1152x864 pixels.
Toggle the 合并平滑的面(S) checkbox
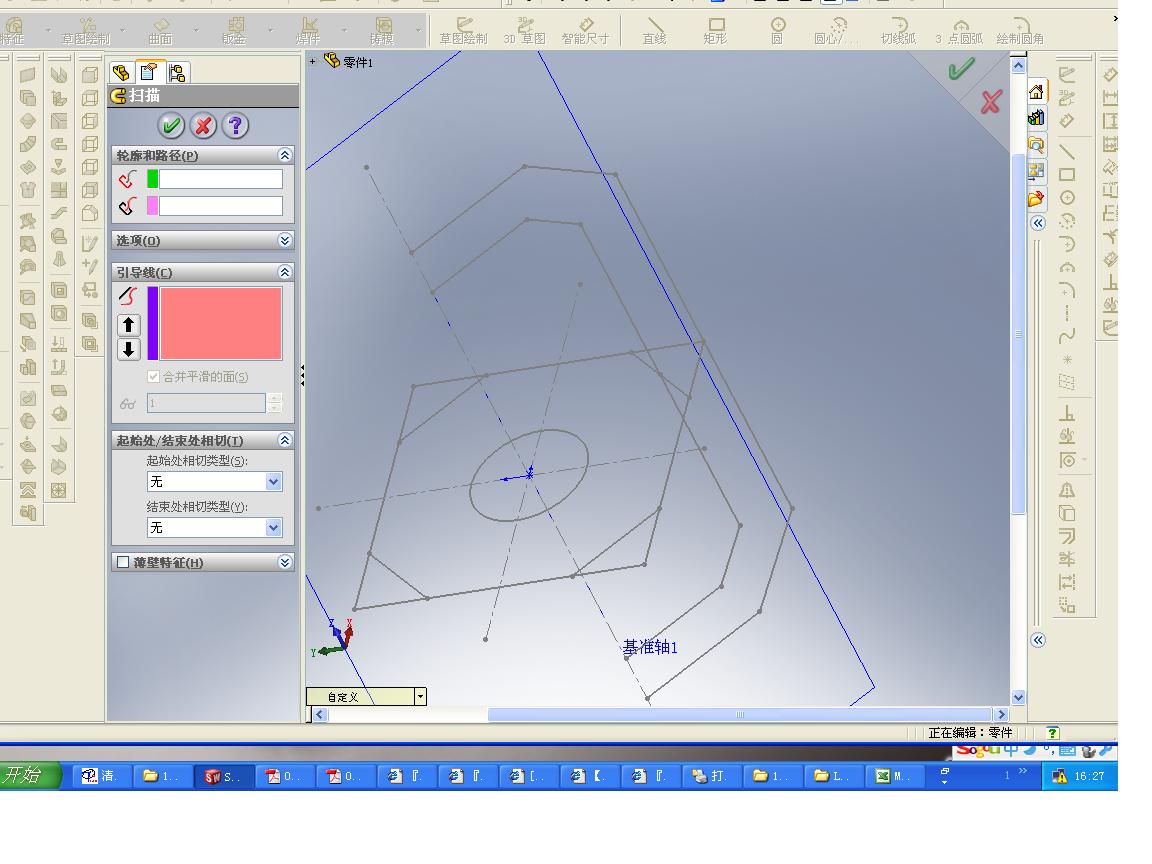pos(154,376)
